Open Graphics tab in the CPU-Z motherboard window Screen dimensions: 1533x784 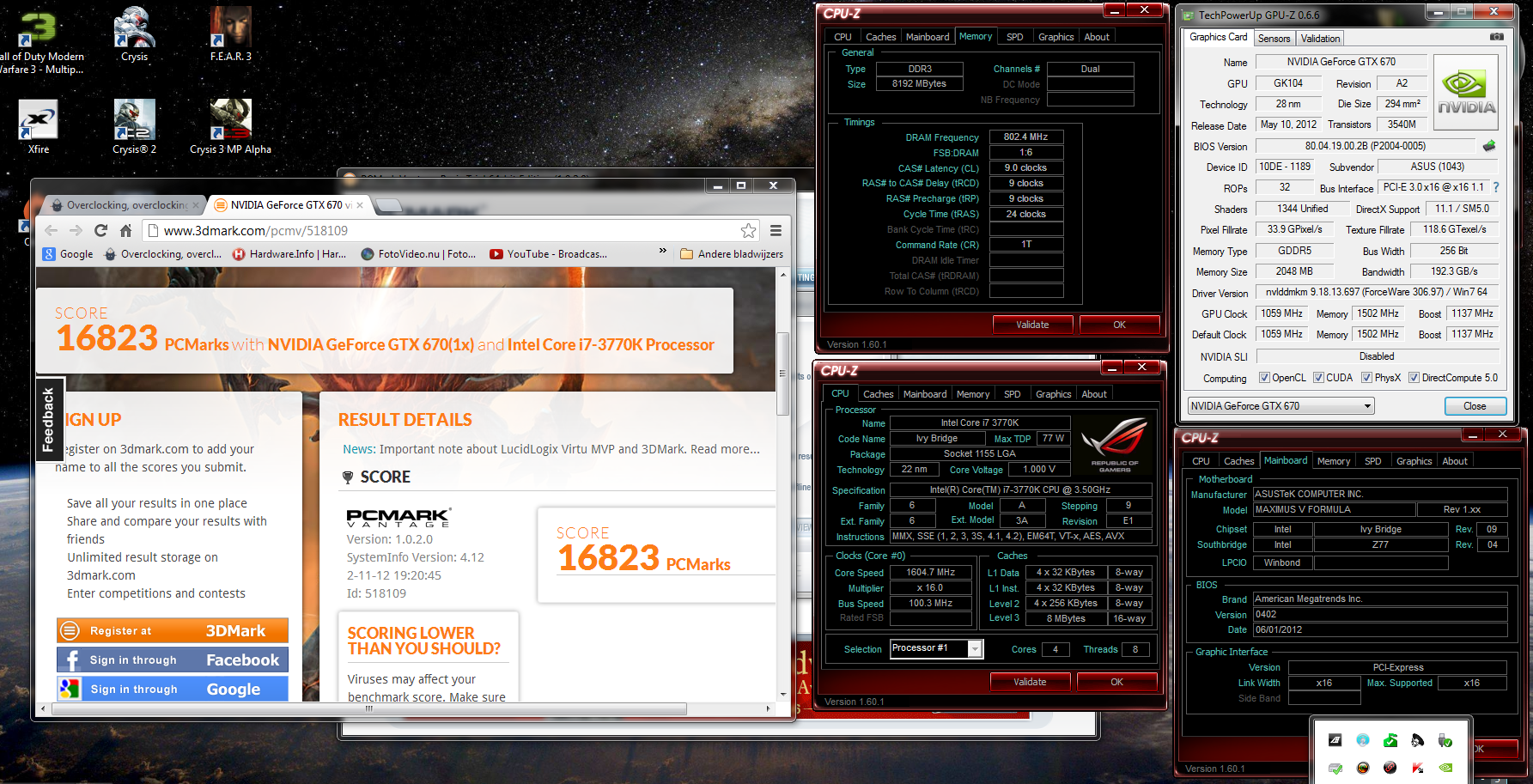[x=1414, y=461]
